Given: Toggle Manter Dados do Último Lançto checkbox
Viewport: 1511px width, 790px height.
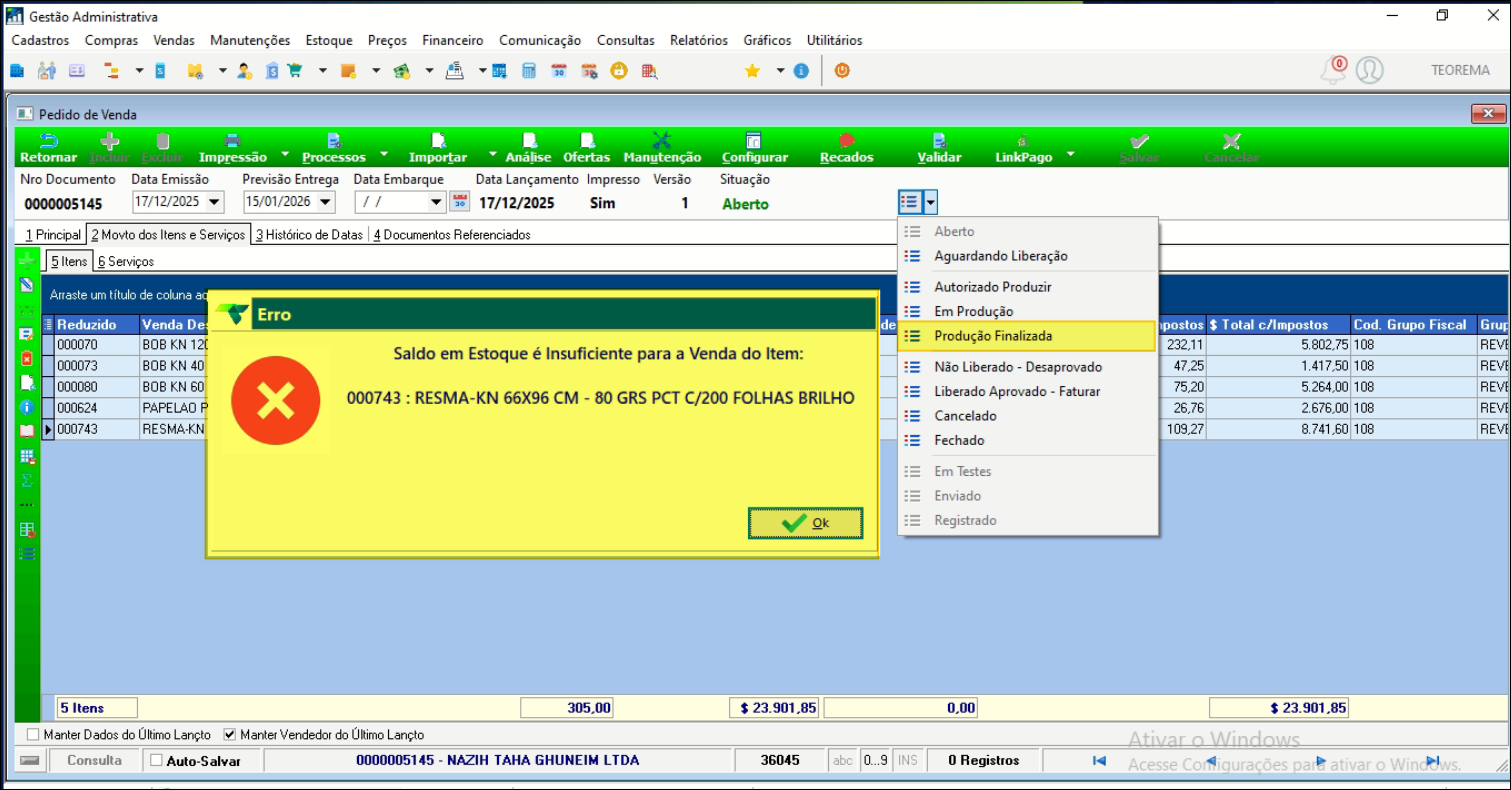Looking at the screenshot, I should 33,734.
